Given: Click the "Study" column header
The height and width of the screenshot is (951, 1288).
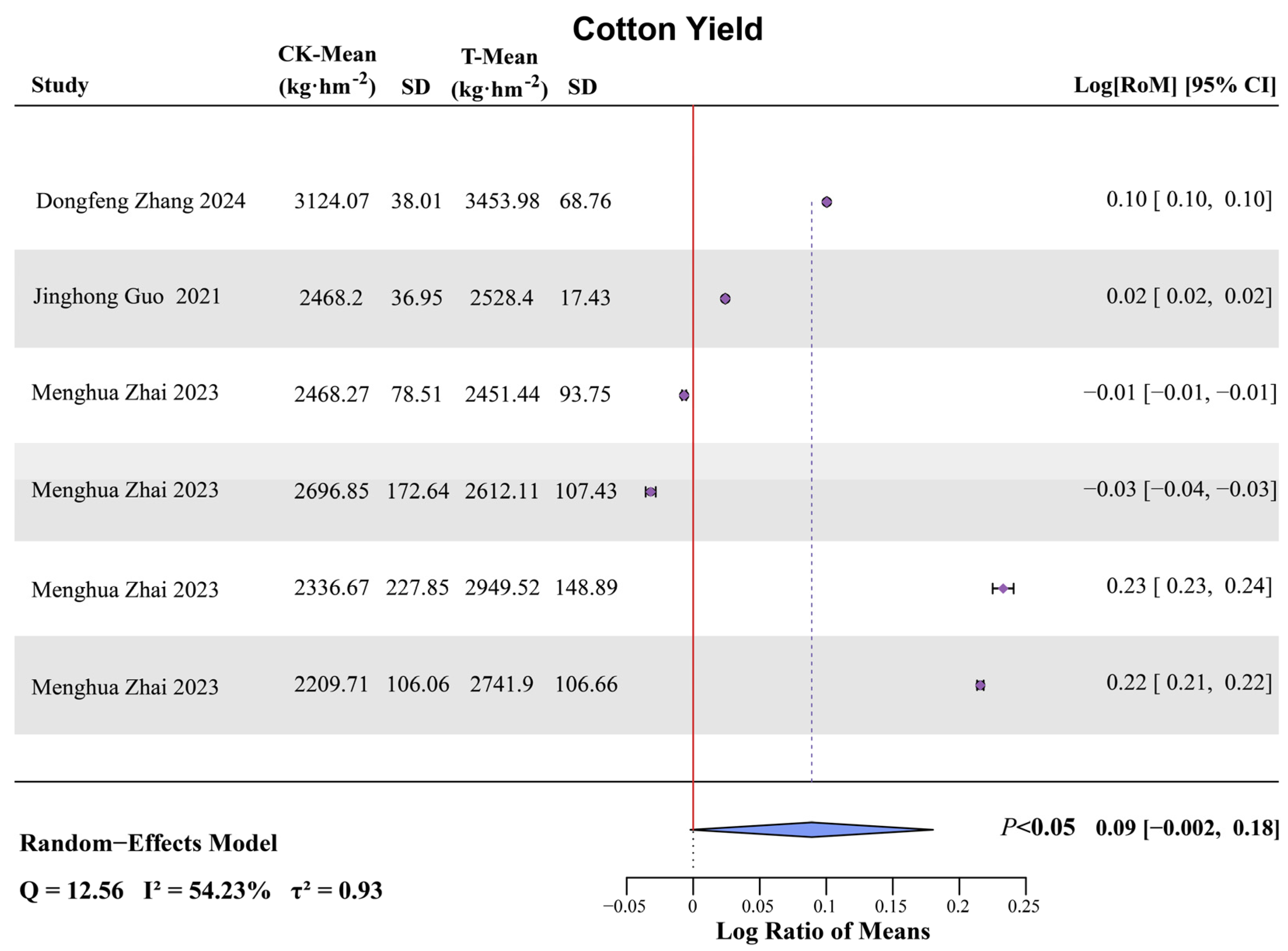Looking at the screenshot, I should [x=60, y=85].
